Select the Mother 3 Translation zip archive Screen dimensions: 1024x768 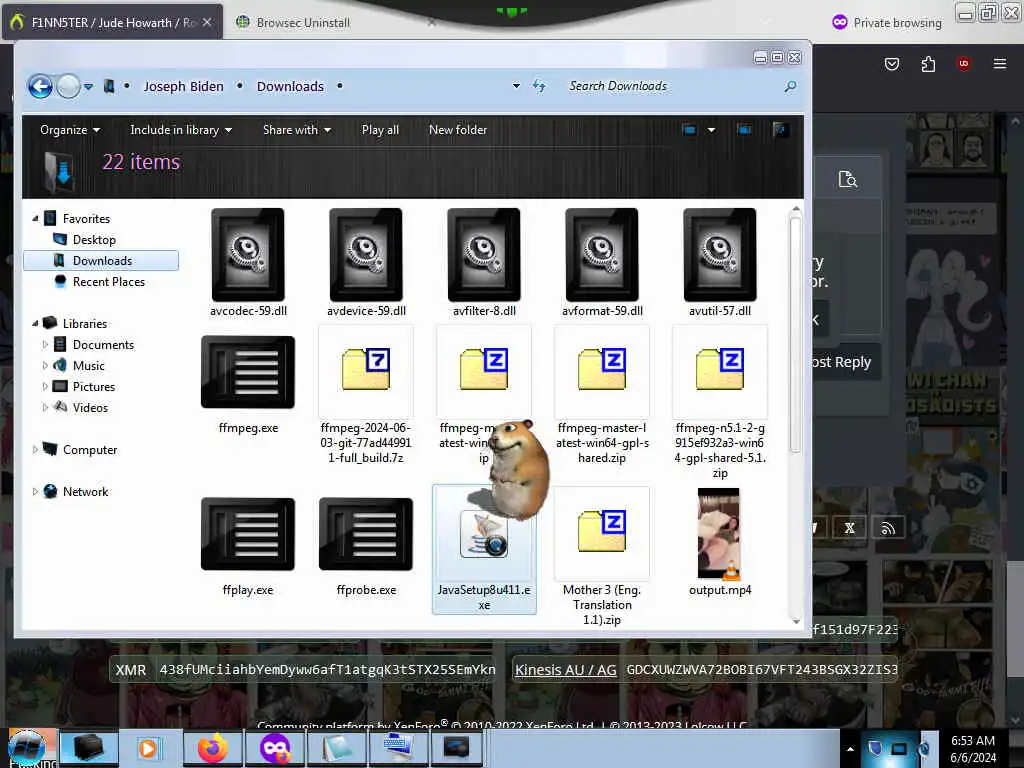tap(601, 531)
